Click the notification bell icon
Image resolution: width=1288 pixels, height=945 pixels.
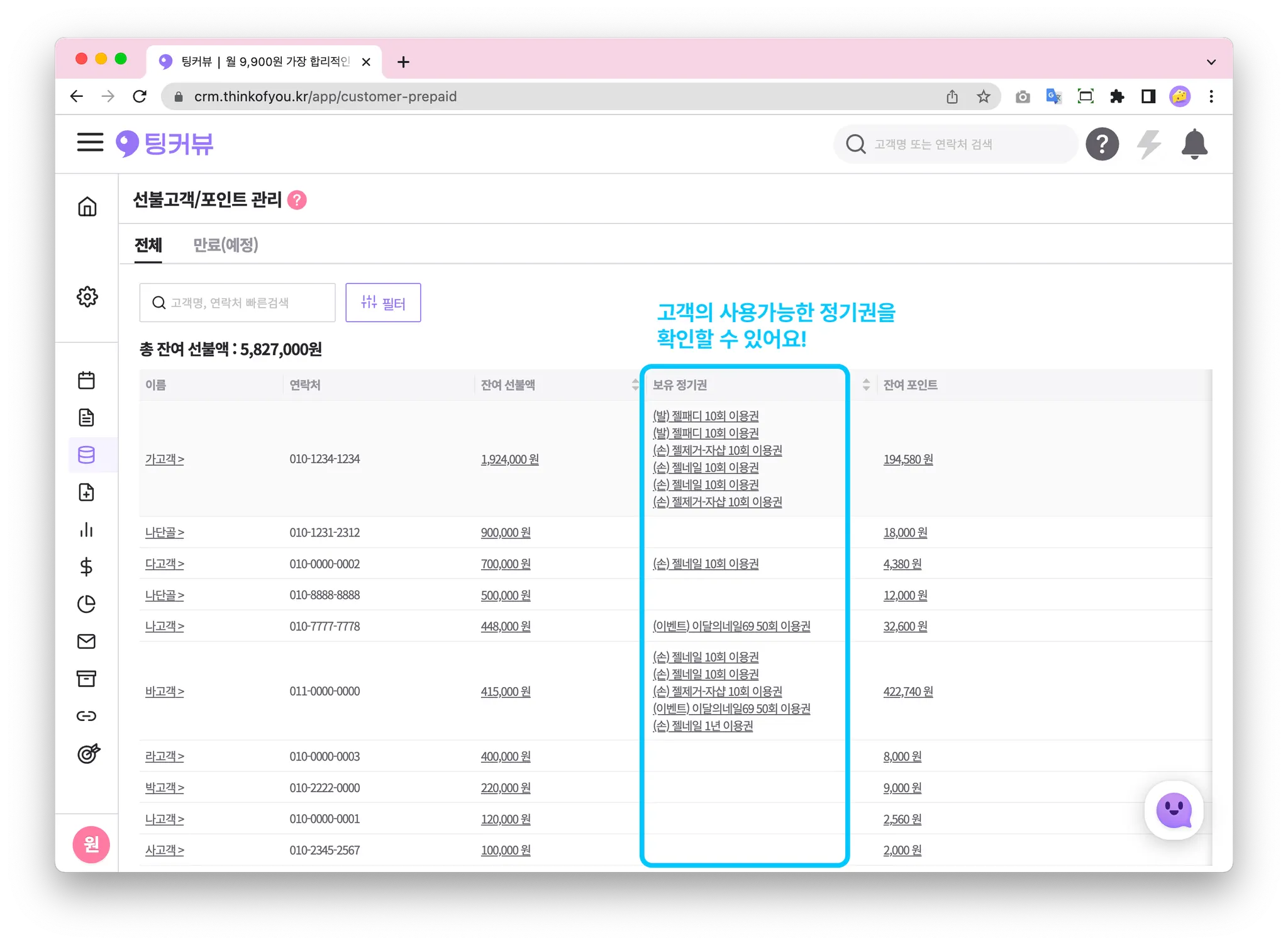pyautogui.click(x=1194, y=144)
